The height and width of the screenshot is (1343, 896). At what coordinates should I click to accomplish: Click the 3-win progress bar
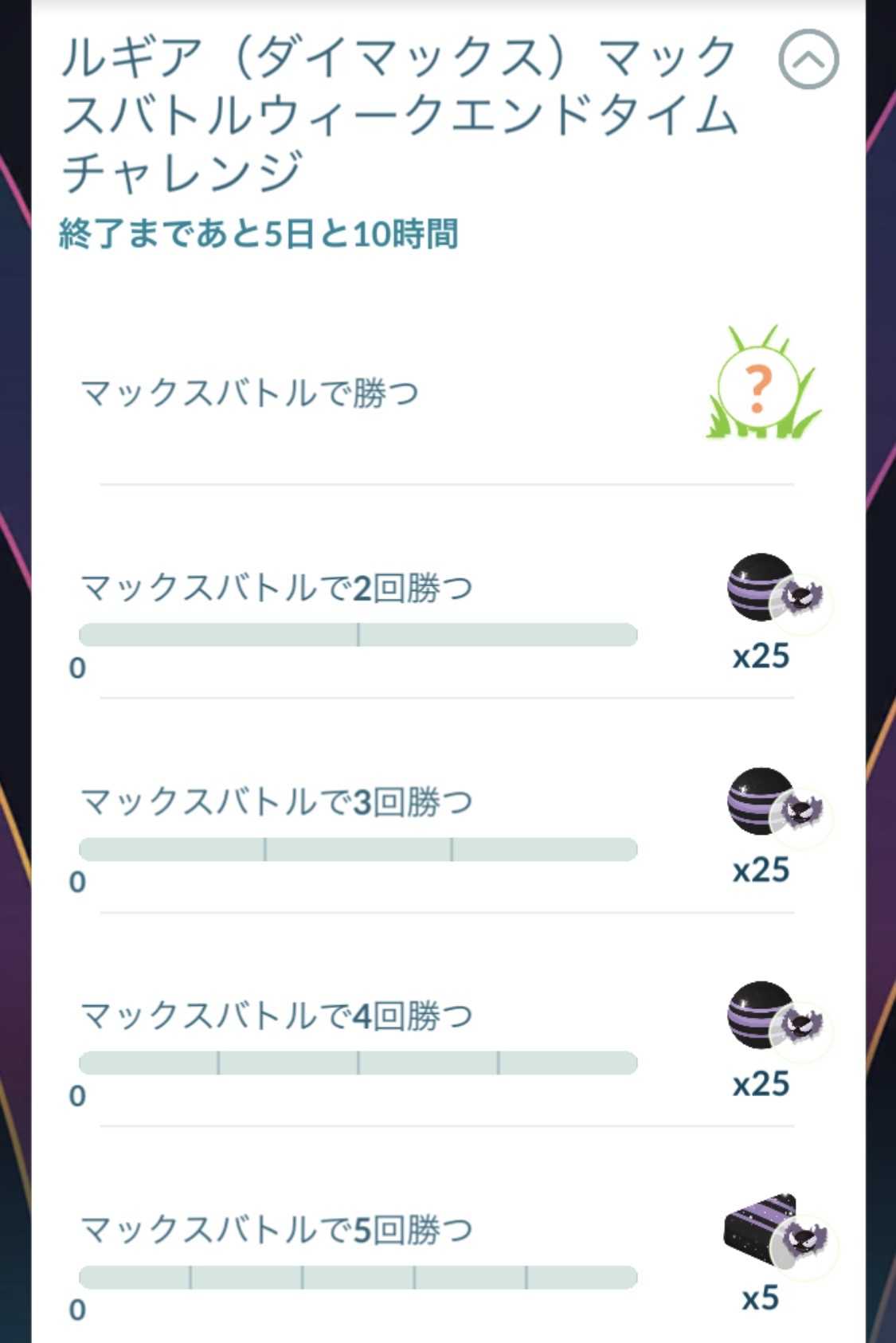point(358,849)
